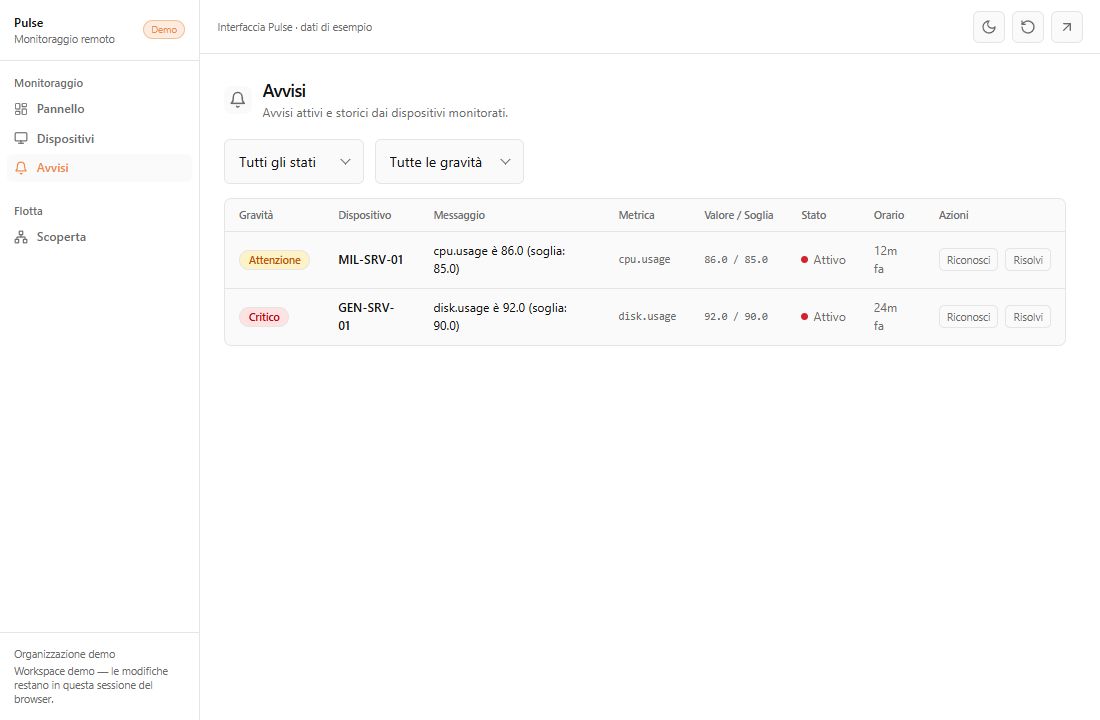1100x720 pixels.
Task: Click the 12m fa timestamp
Action: coord(885,260)
